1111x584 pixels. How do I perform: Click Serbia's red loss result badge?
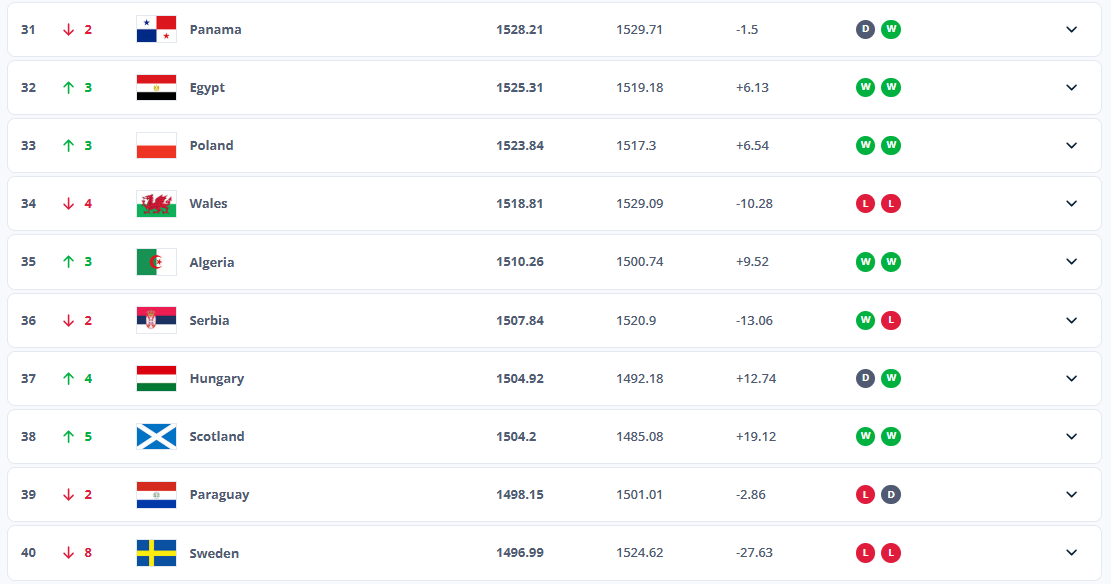coord(891,320)
